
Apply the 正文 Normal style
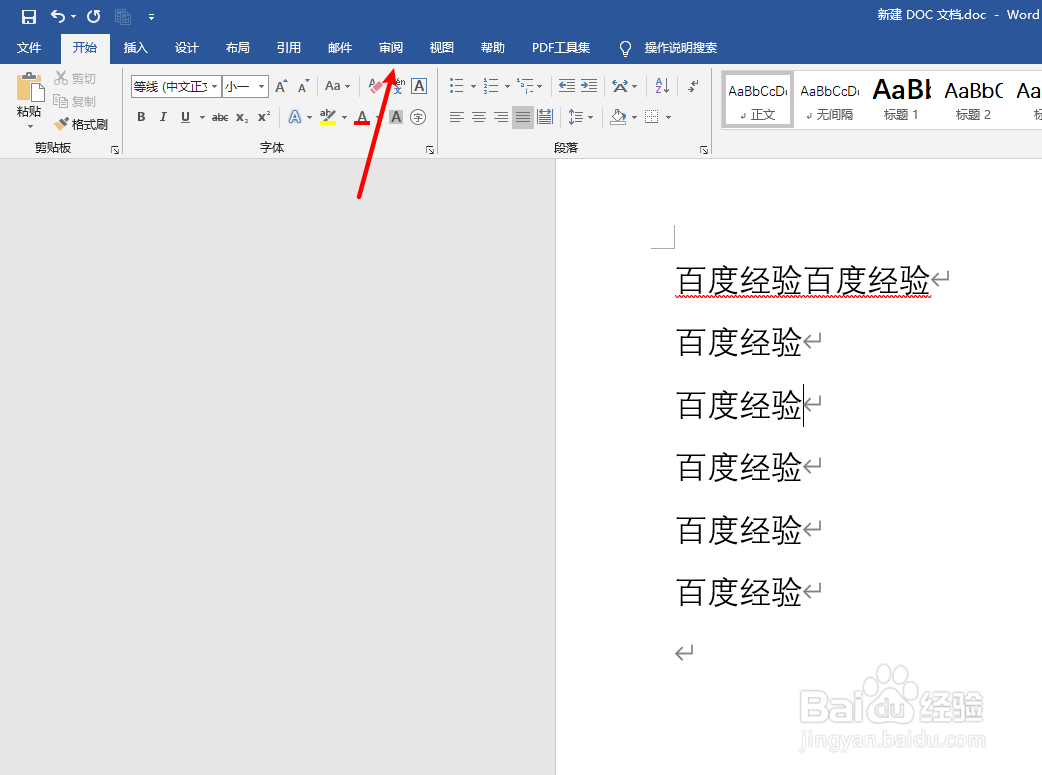(758, 100)
